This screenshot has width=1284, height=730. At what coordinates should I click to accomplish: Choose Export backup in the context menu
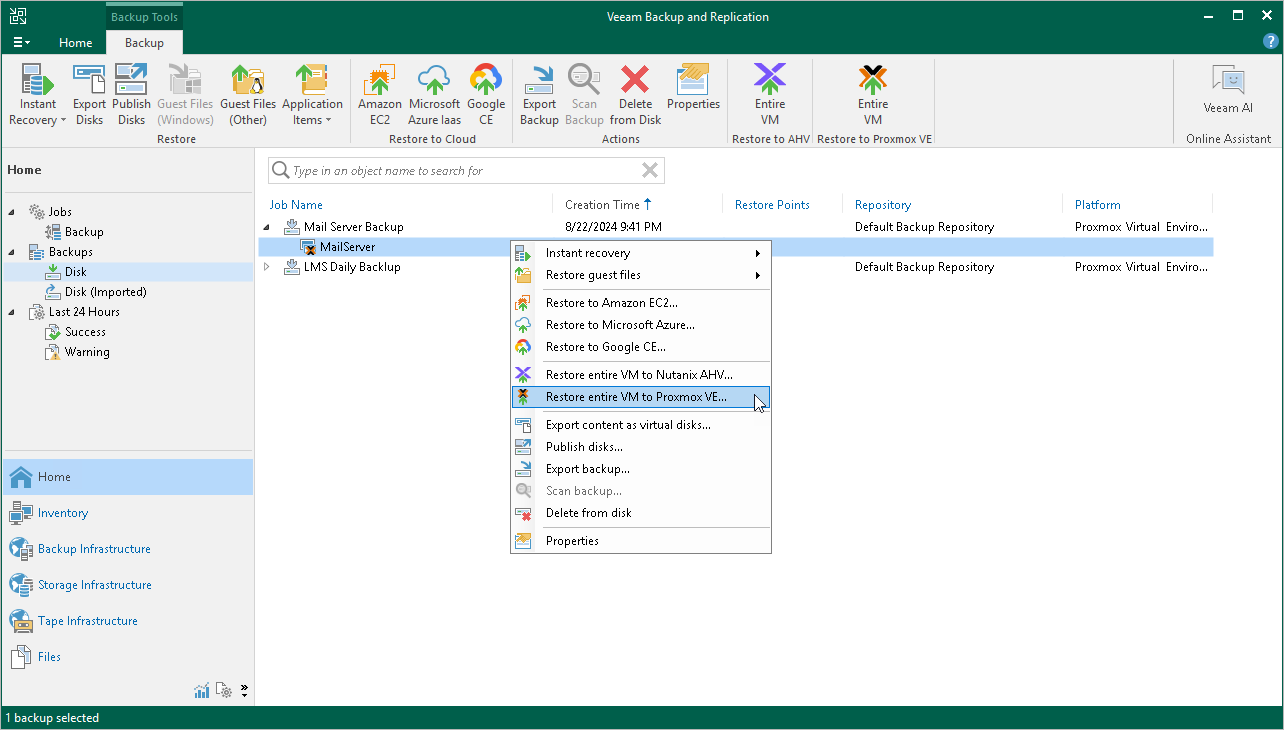pyautogui.click(x=641, y=469)
